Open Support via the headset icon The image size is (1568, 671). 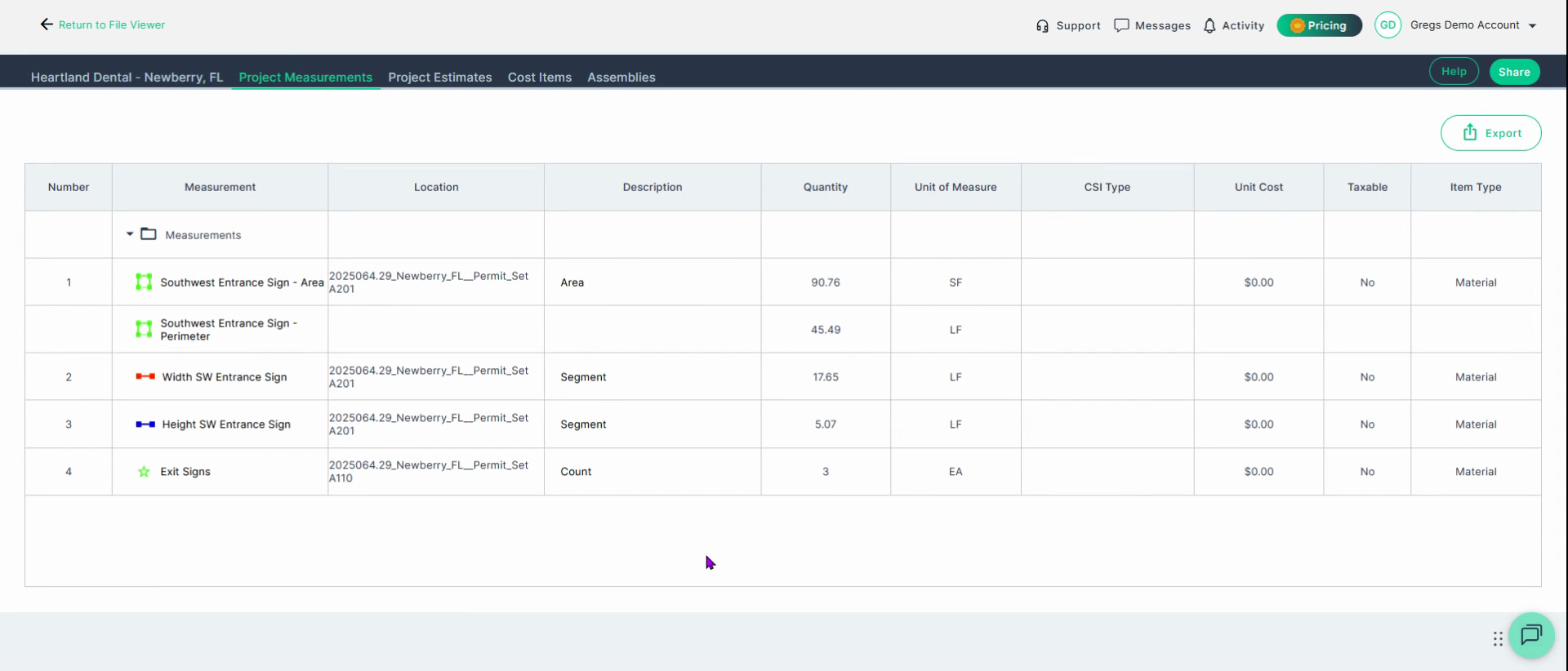pos(1042,26)
